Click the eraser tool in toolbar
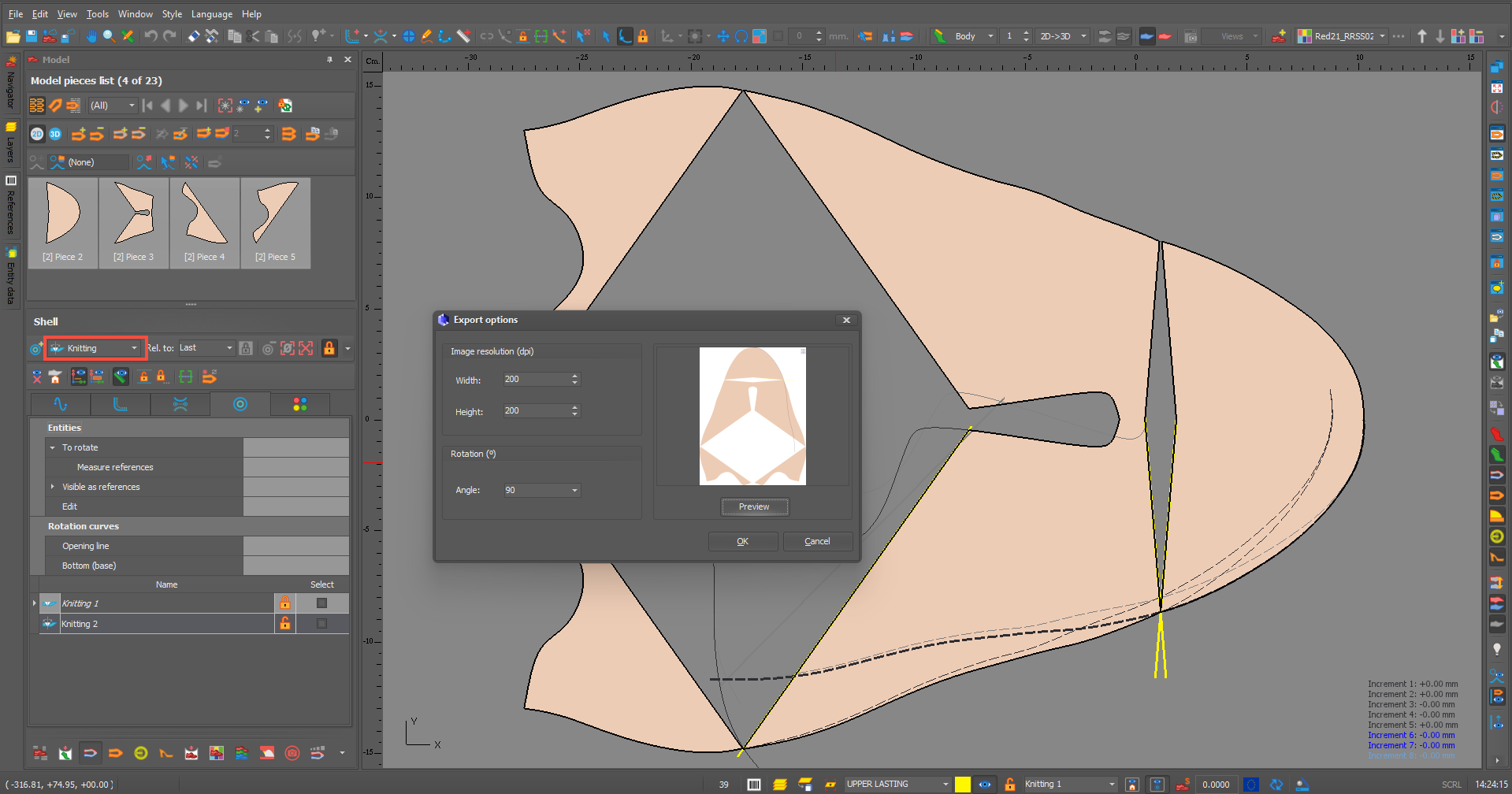This screenshot has width=1512, height=794. 193,36
